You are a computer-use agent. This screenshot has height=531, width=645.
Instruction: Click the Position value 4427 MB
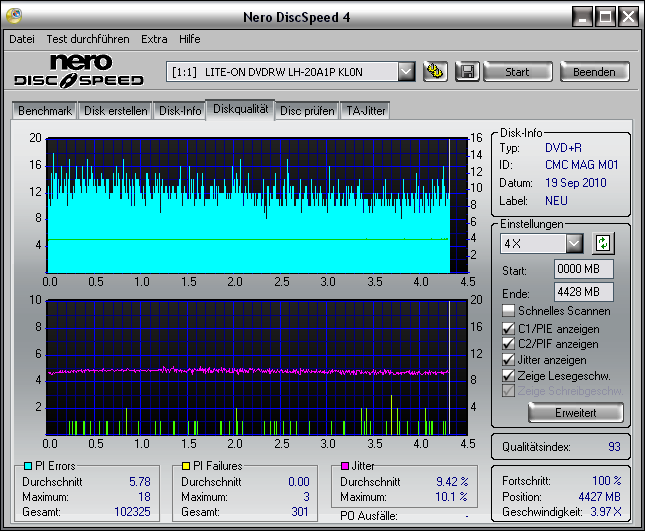[x=599, y=497]
